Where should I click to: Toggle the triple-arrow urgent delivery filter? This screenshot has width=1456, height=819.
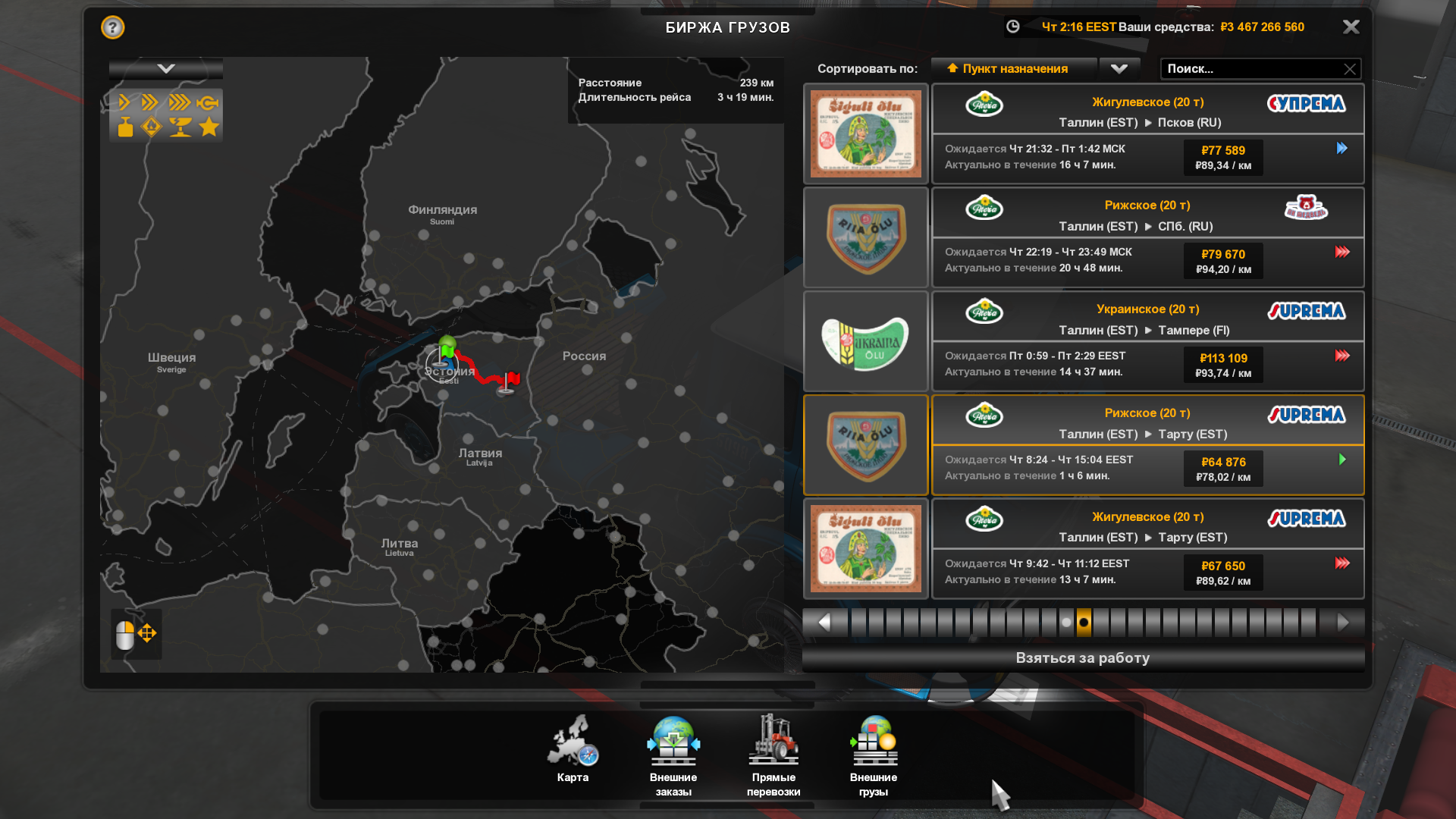[180, 102]
